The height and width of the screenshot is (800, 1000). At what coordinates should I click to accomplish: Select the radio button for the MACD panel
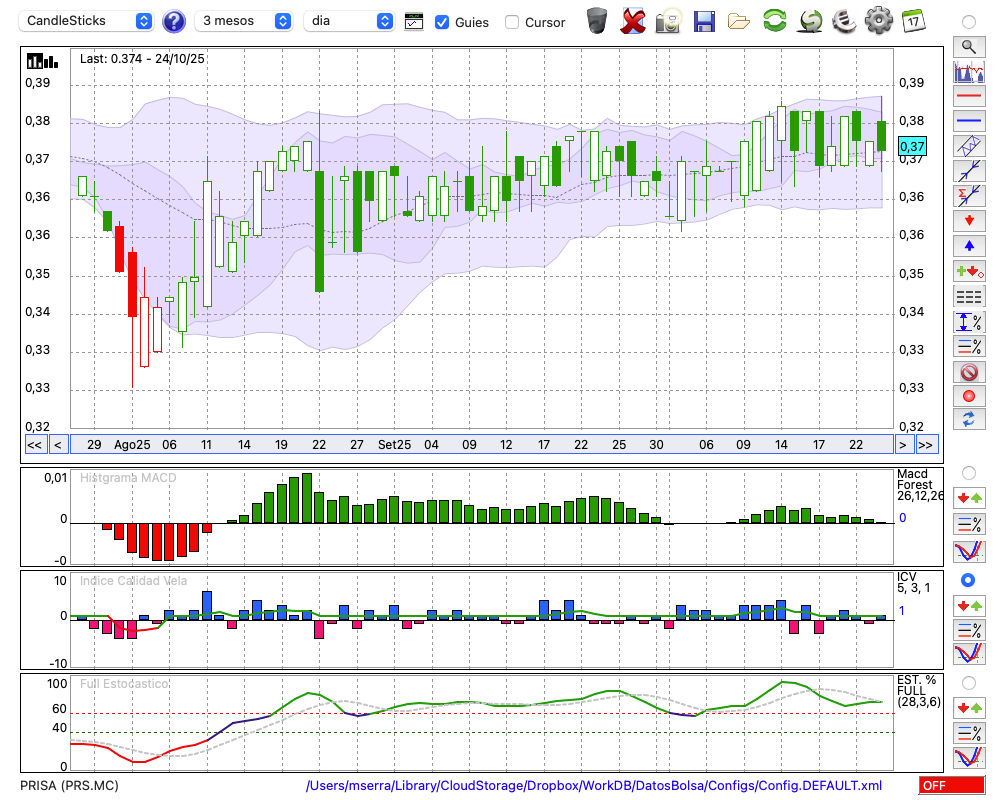click(969, 473)
